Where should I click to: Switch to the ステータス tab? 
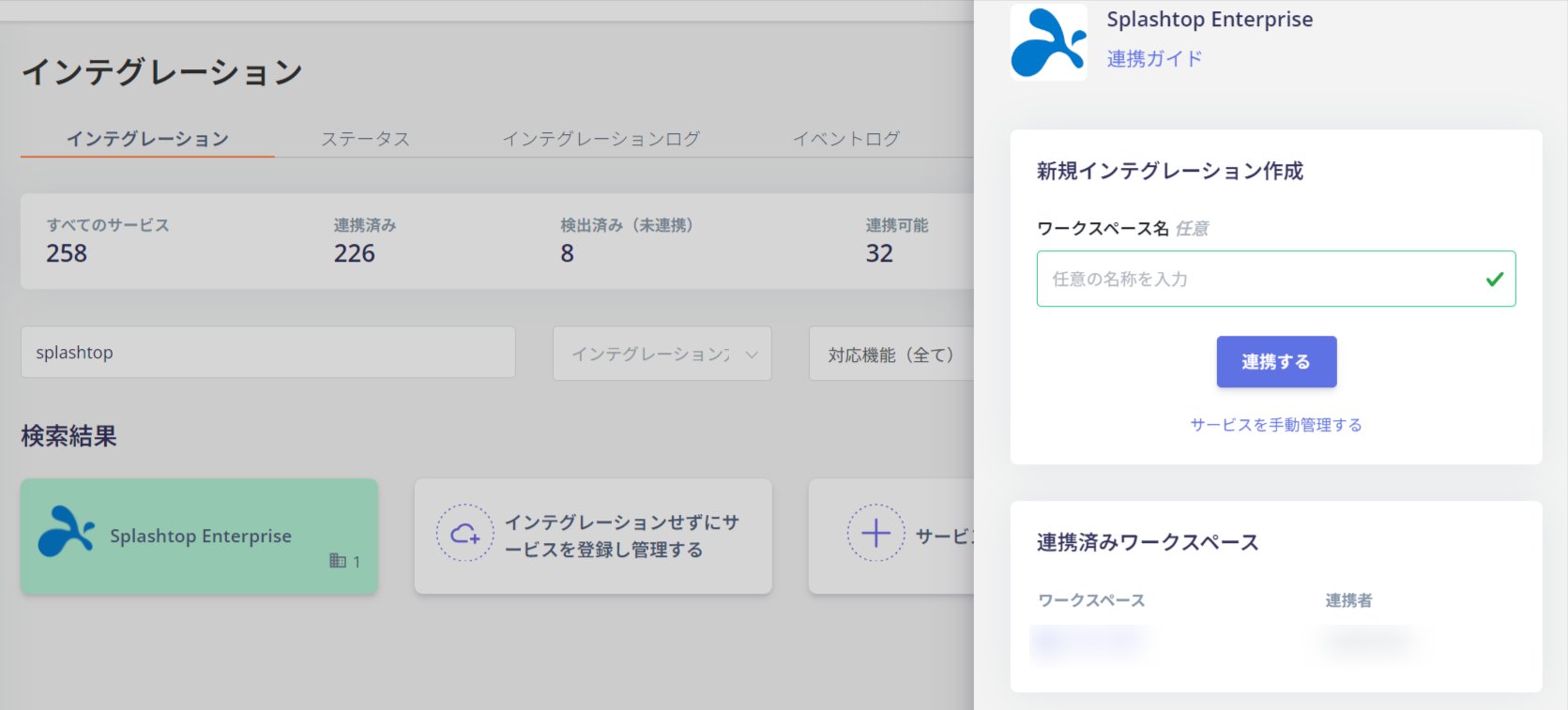click(x=365, y=139)
